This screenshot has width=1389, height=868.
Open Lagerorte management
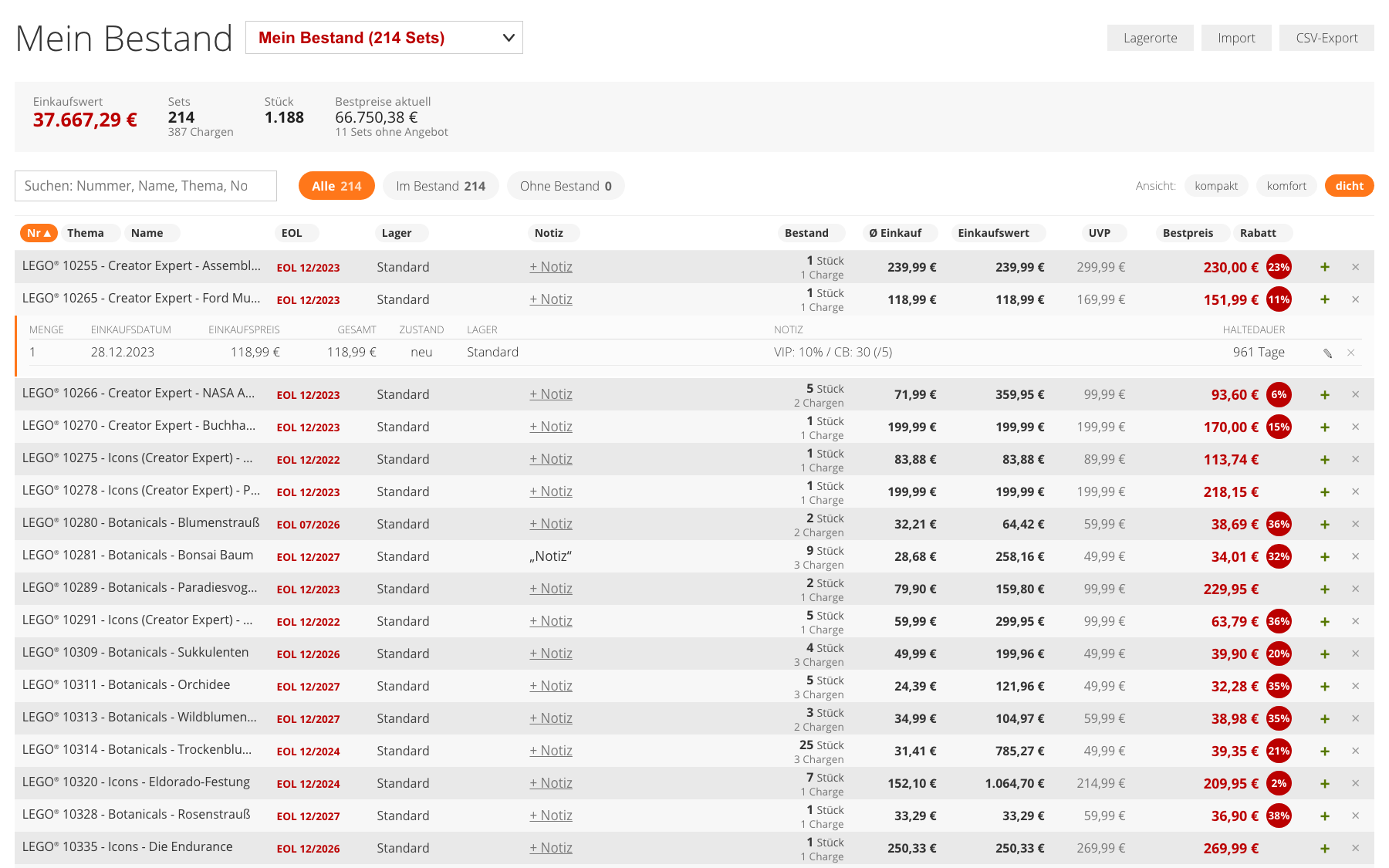(x=1151, y=38)
